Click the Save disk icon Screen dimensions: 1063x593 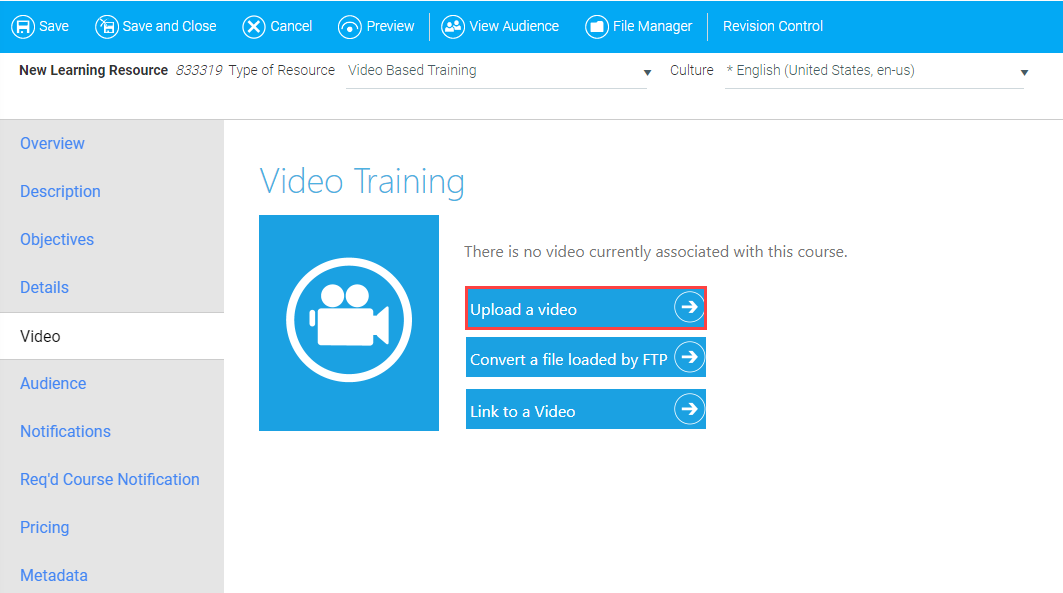[x=23, y=27]
